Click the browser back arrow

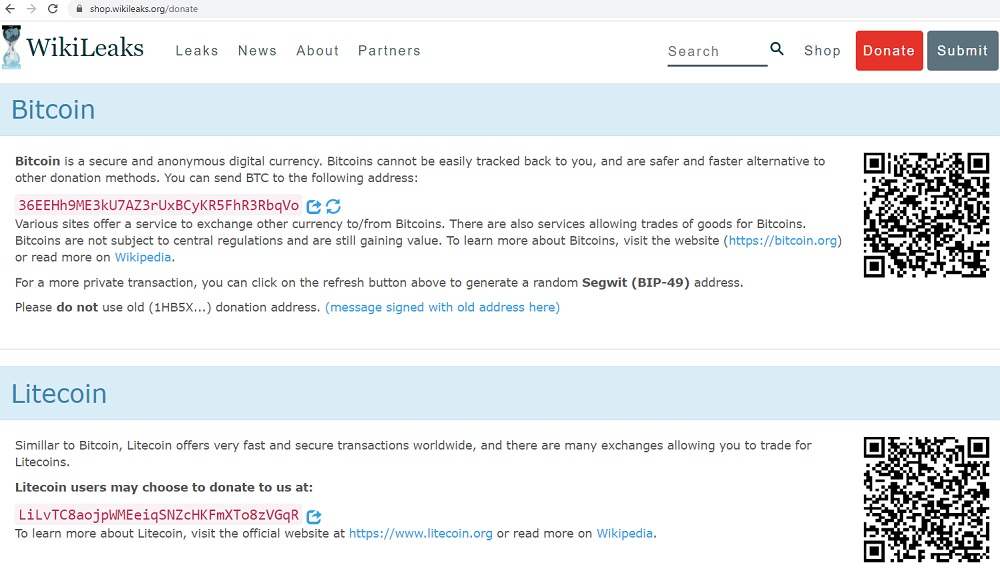(x=11, y=9)
